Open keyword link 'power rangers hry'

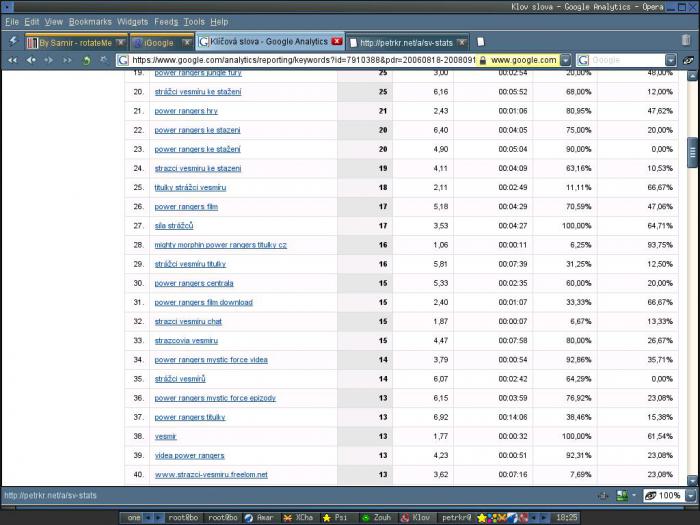coord(186,111)
